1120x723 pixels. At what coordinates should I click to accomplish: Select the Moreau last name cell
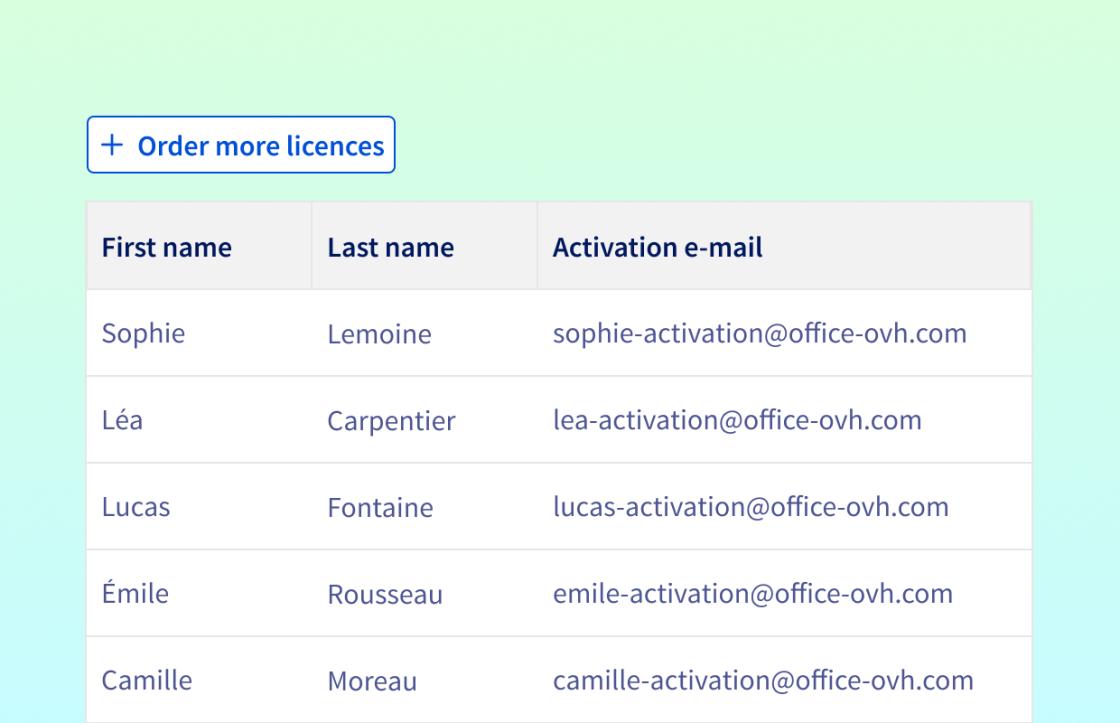(372, 682)
